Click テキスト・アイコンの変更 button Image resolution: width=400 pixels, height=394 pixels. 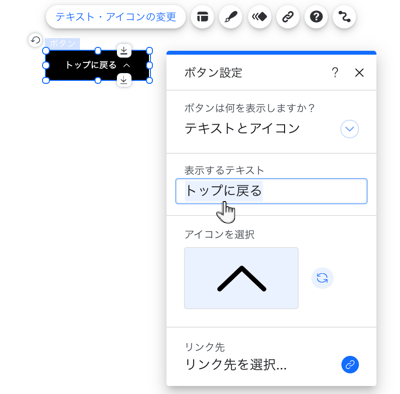(x=116, y=17)
